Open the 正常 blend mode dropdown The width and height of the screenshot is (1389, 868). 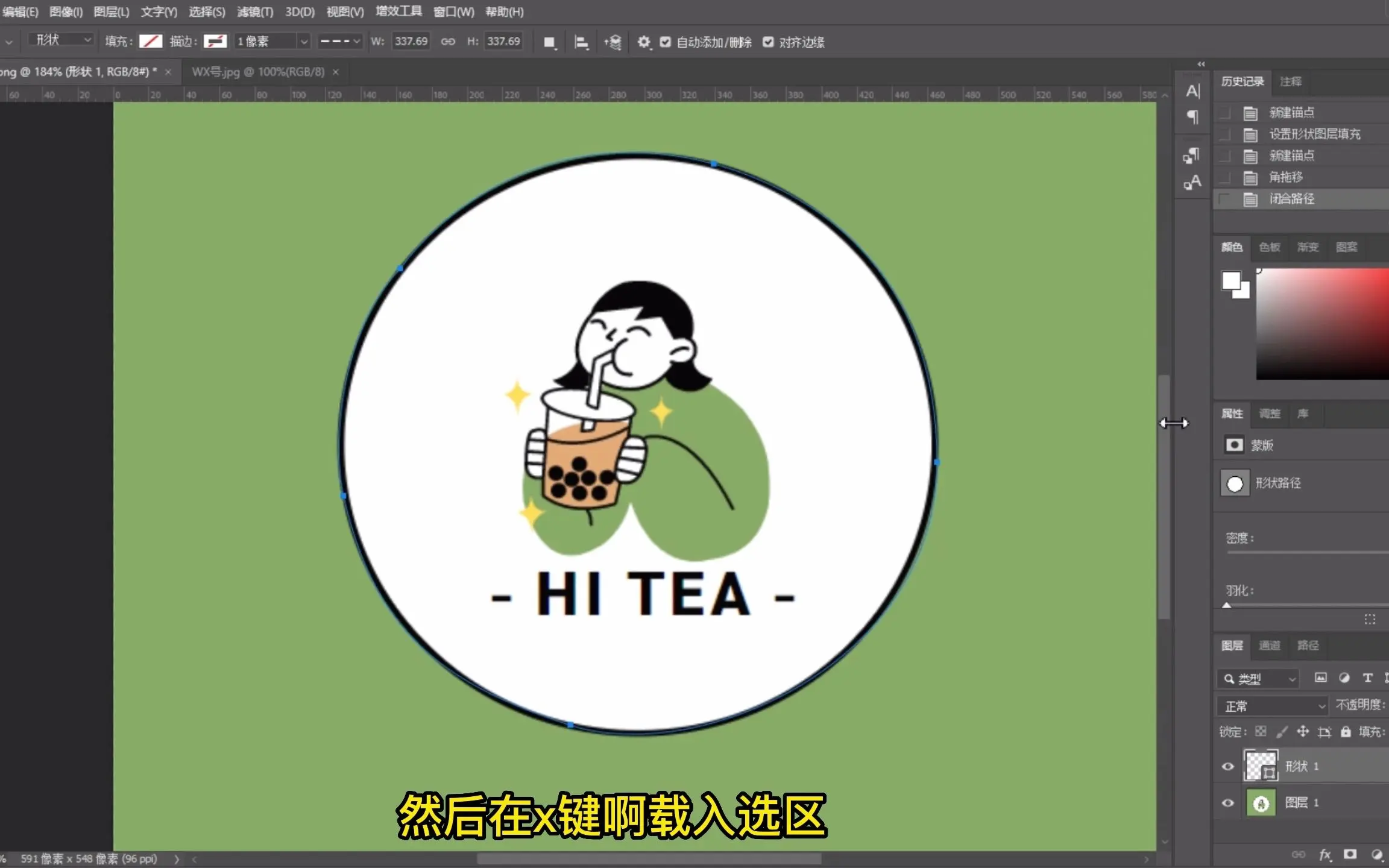coord(1272,706)
